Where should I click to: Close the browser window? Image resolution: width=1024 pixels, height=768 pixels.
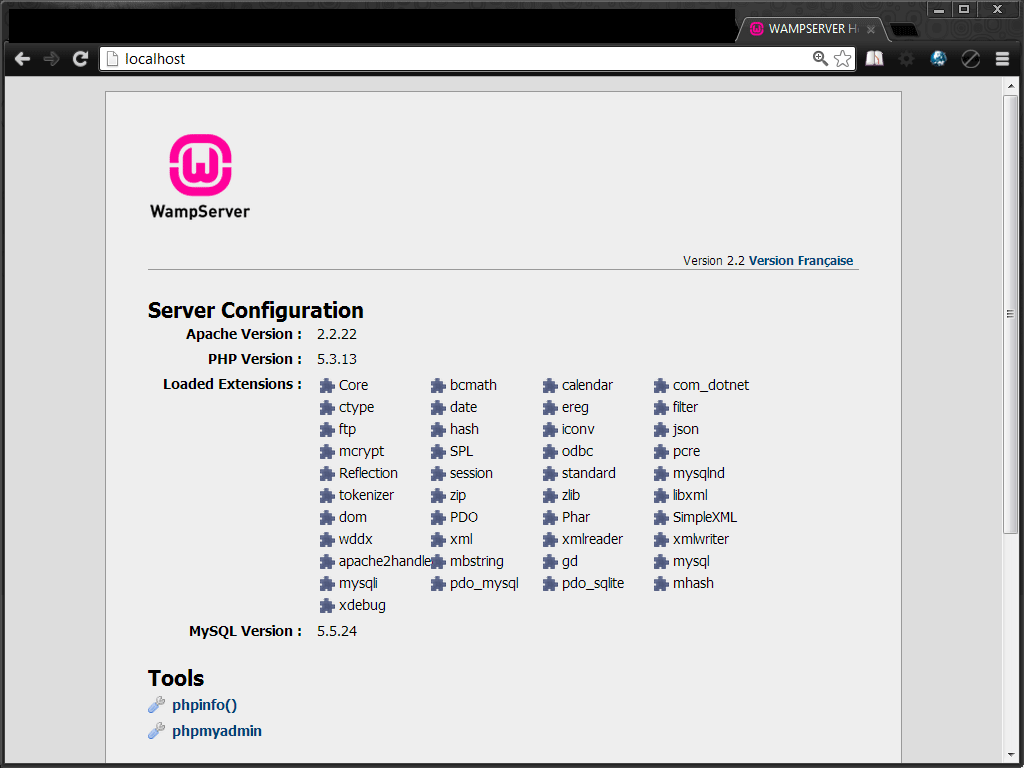pos(997,9)
